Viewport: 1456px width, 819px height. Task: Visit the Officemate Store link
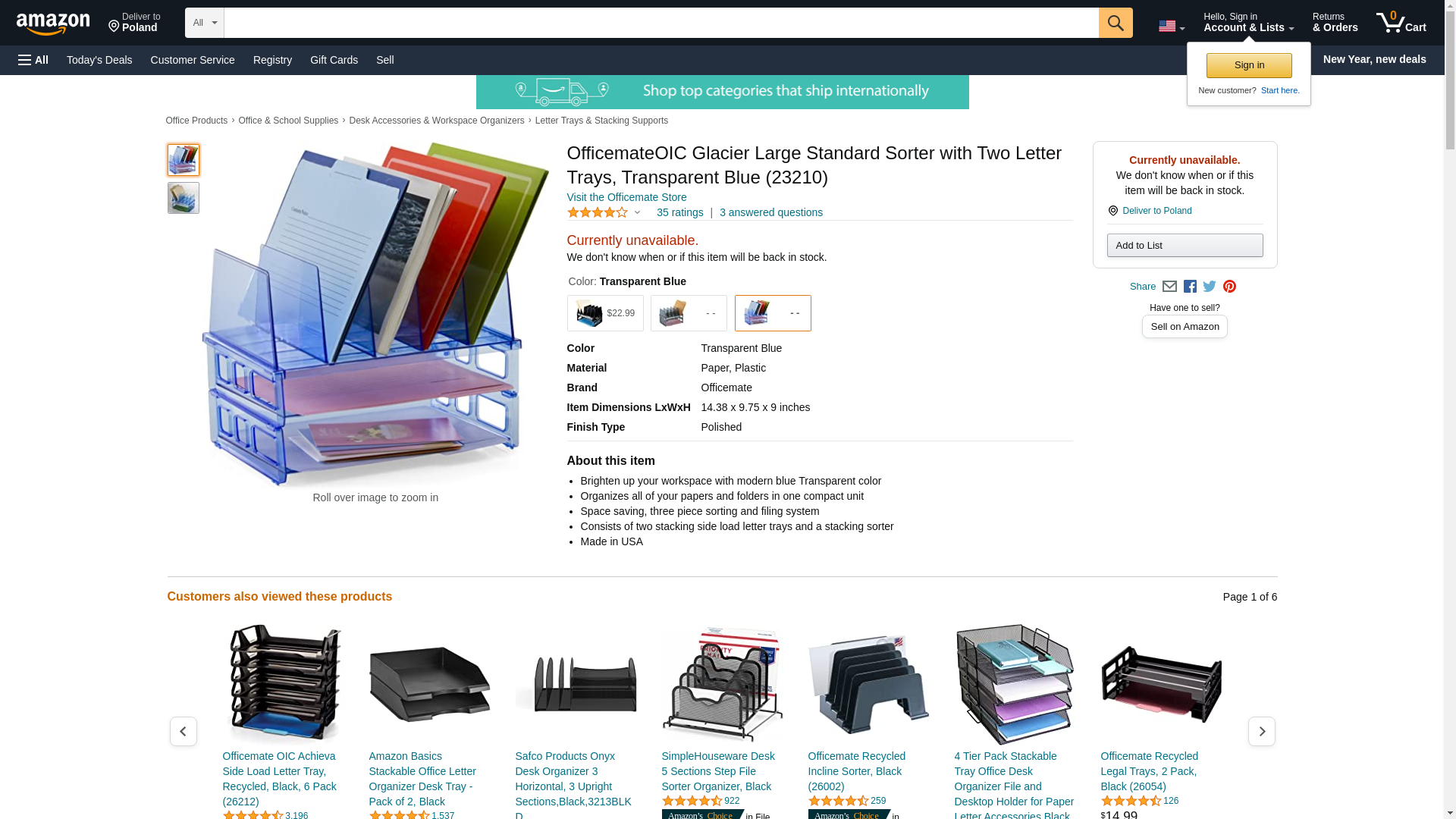[626, 197]
